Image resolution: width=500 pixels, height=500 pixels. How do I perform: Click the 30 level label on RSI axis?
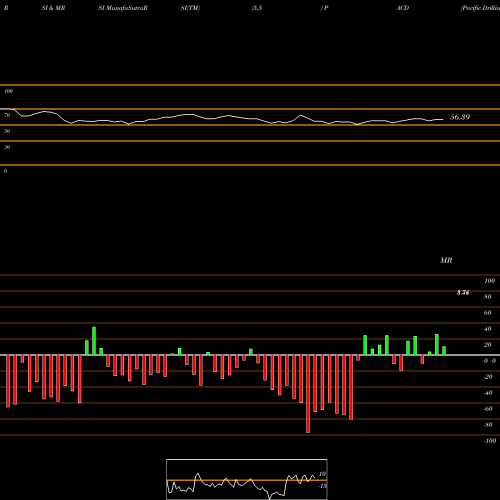(x=7, y=147)
